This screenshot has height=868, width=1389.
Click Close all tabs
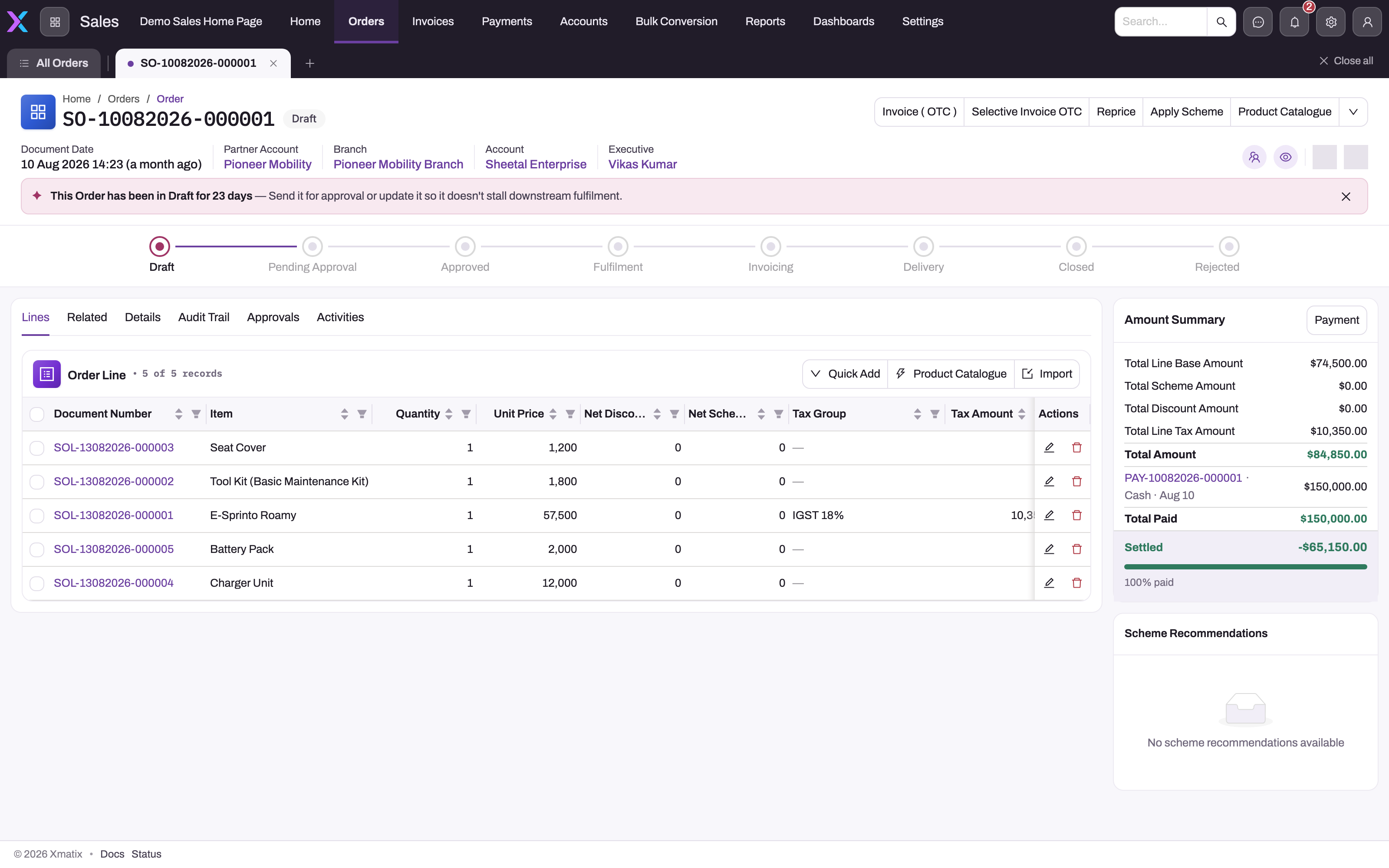(1346, 61)
